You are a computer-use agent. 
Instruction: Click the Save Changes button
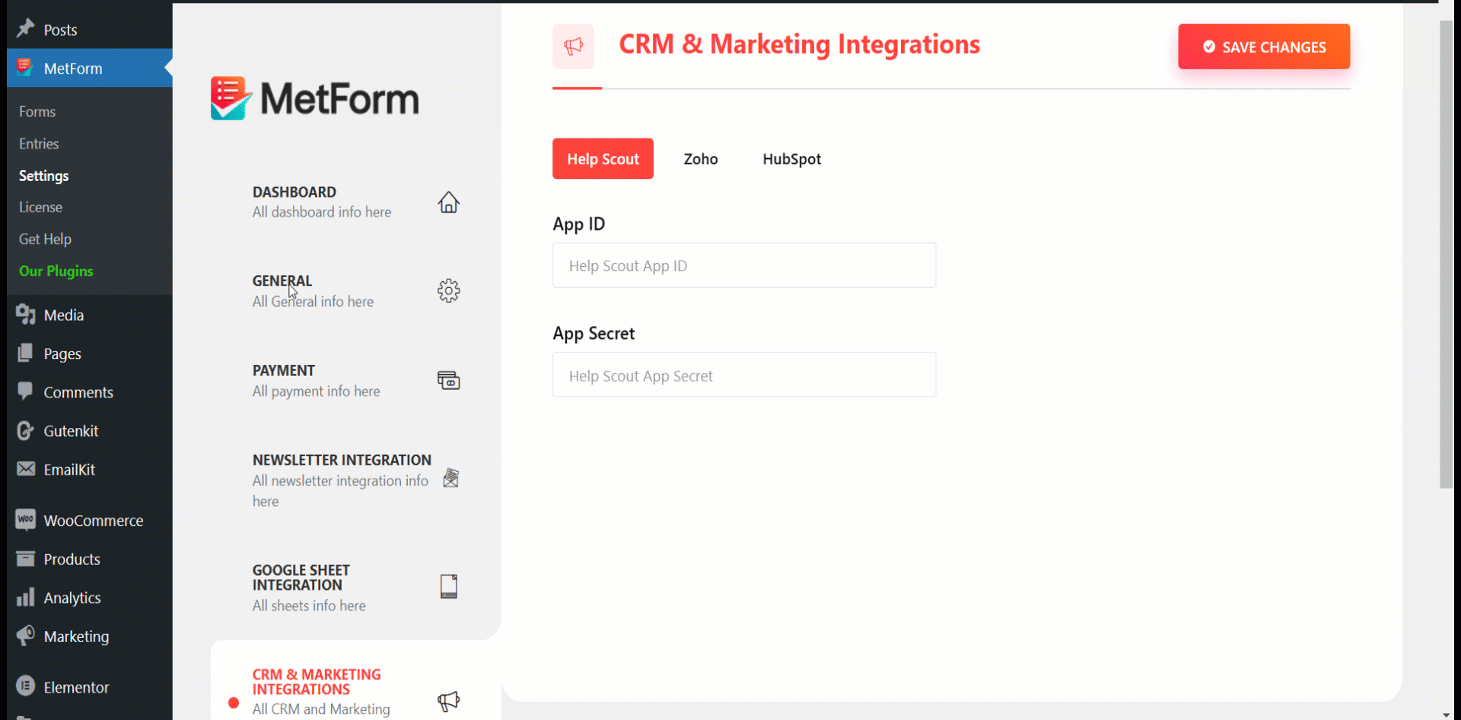coord(1264,47)
